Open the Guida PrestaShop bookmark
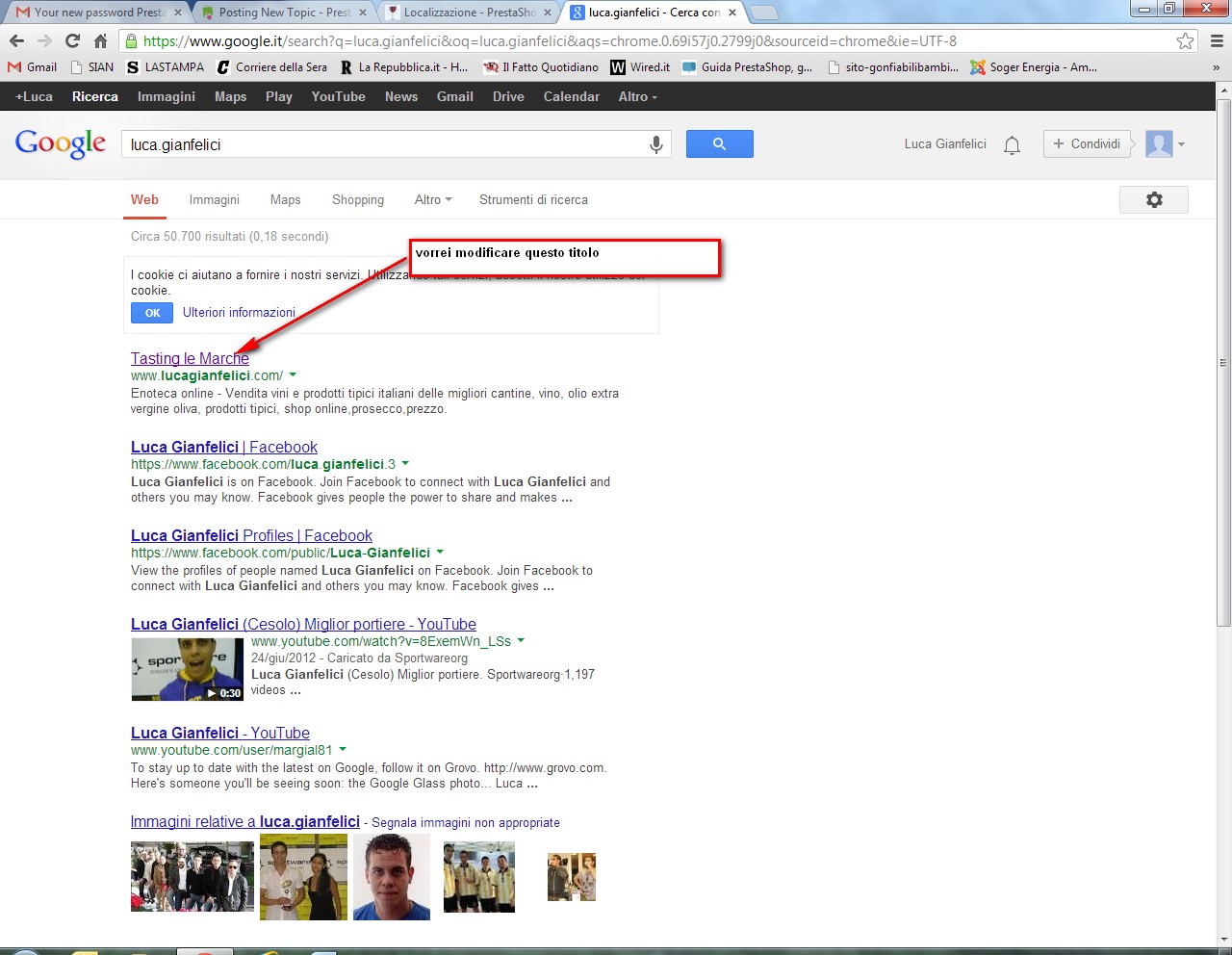Viewport: 1232px width, 955px height. [x=748, y=67]
